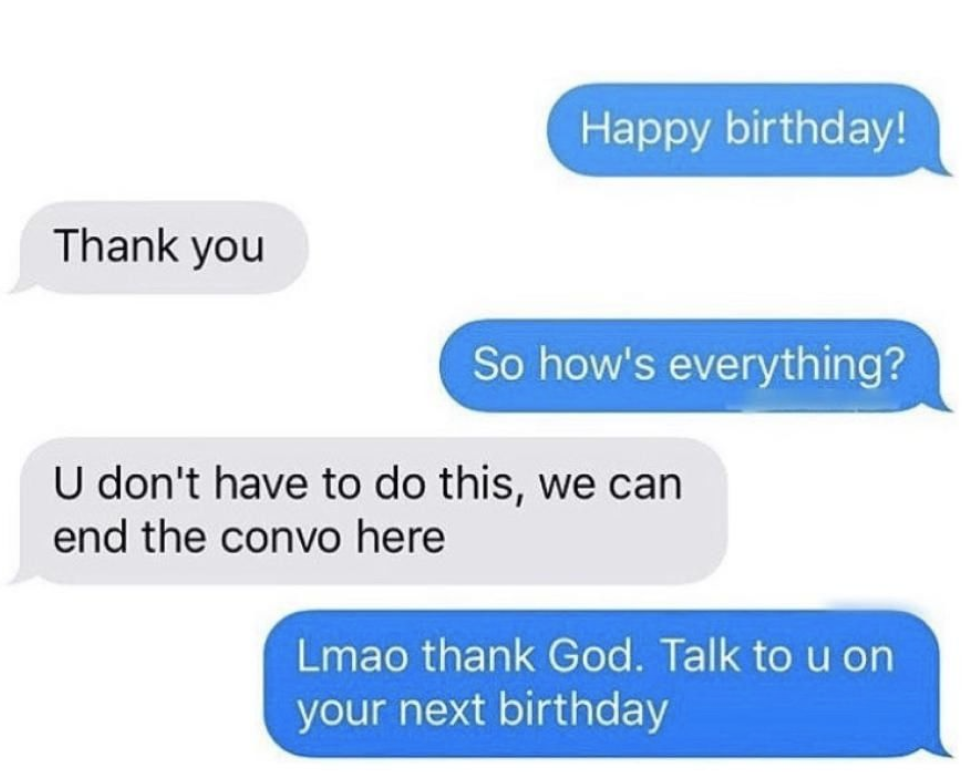The height and width of the screenshot is (772, 968).
Task: Click the word 'birthday!' in the top bubble
Action: point(816,130)
